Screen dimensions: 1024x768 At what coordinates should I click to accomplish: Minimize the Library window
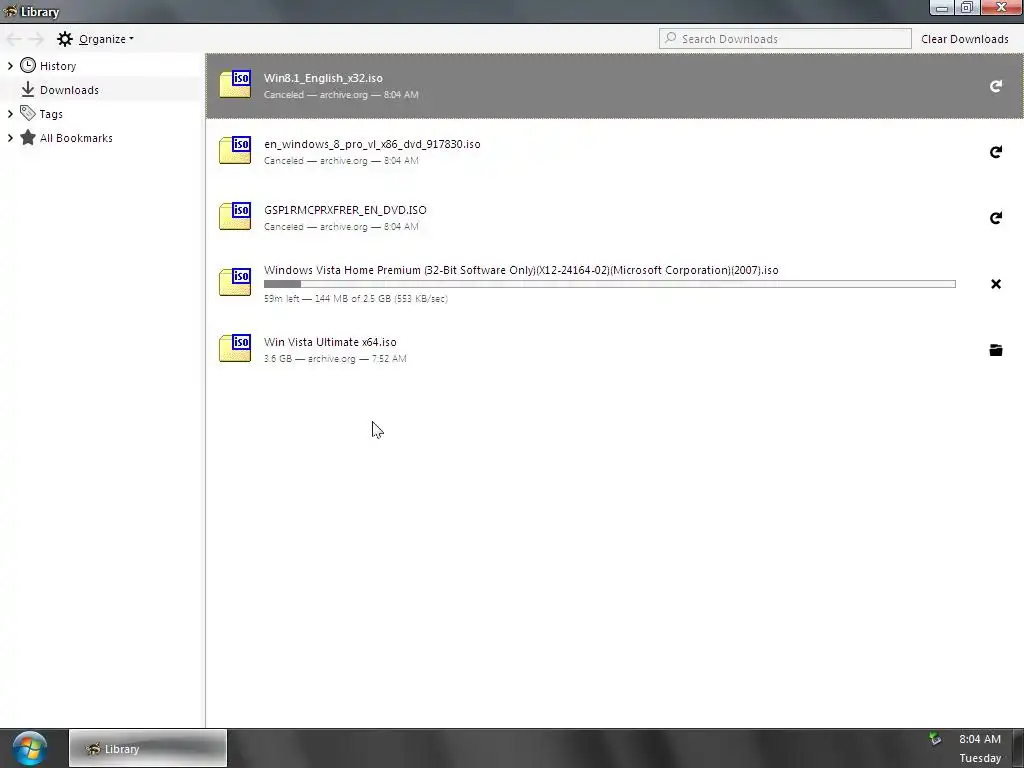point(942,8)
